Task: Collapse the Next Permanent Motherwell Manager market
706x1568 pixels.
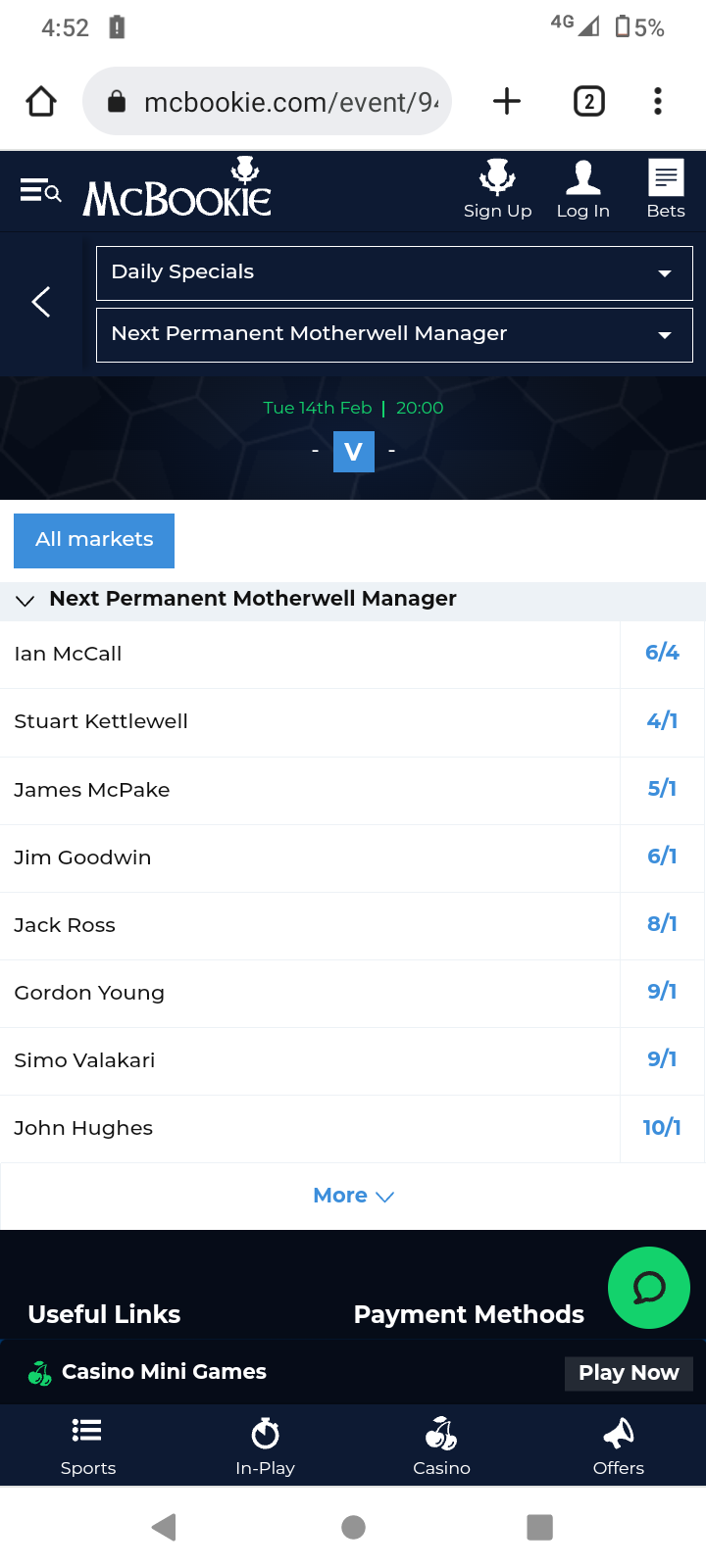Action: (x=25, y=600)
